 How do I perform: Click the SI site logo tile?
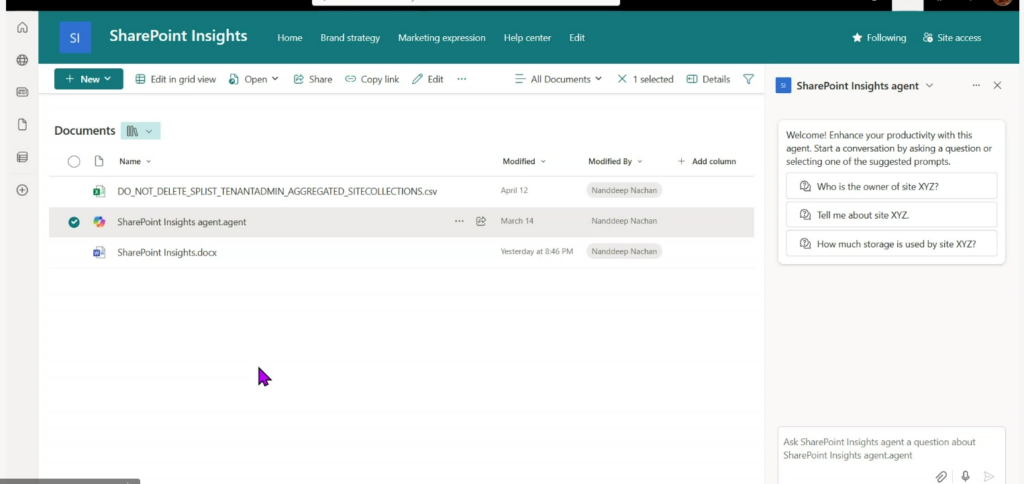pyautogui.click(x=75, y=37)
